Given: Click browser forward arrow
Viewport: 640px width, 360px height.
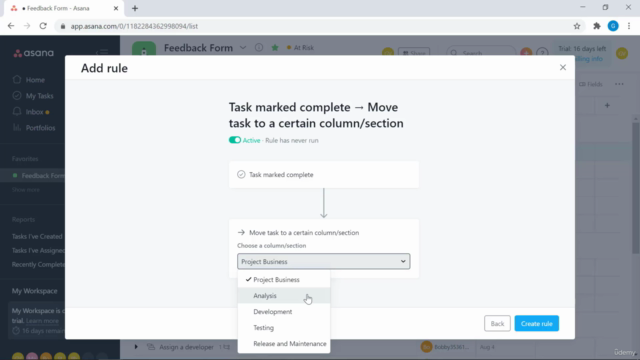Looking at the screenshot, I should (x=27, y=26).
